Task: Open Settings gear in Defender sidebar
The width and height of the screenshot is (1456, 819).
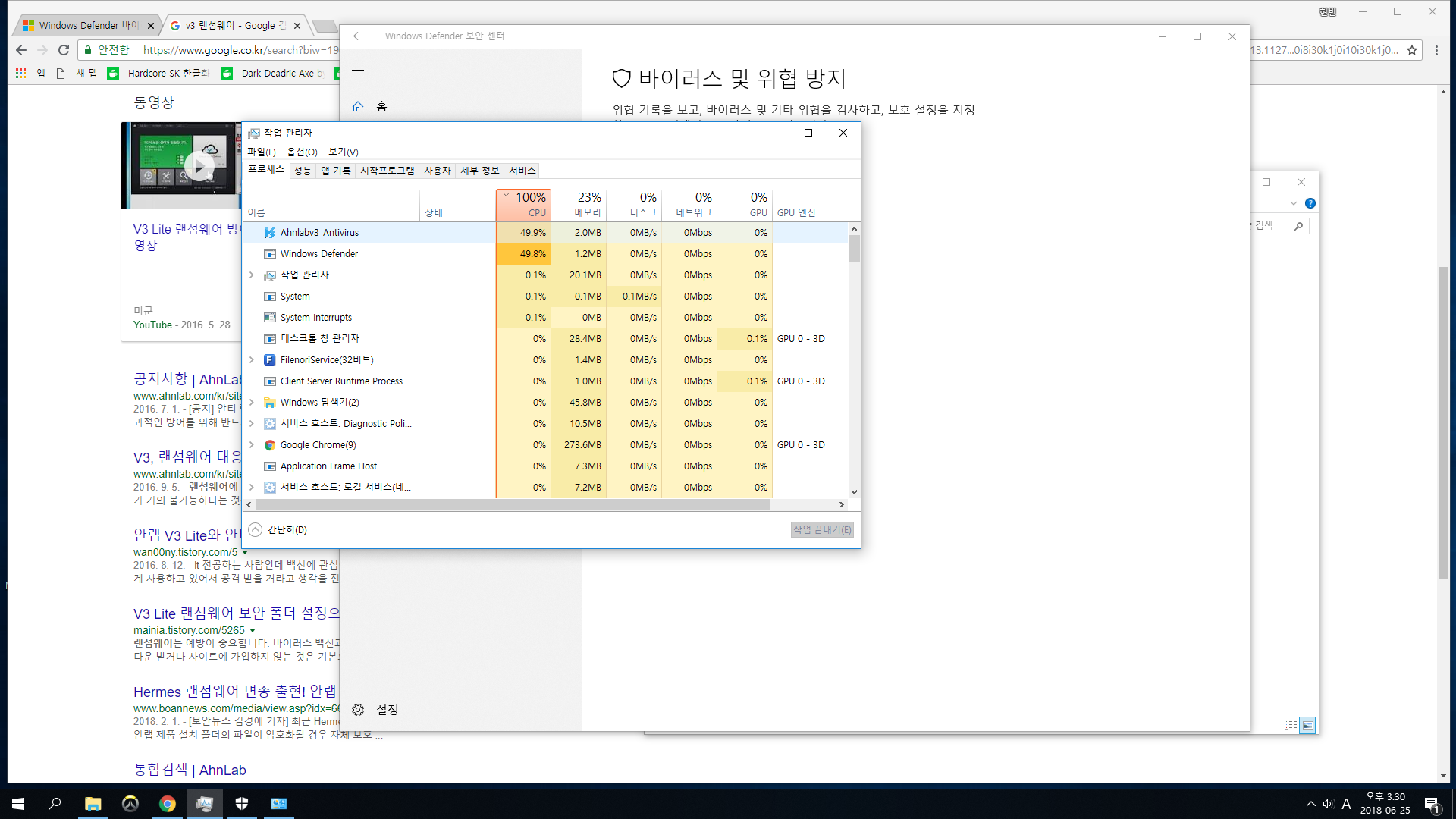Action: [x=358, y=710]
